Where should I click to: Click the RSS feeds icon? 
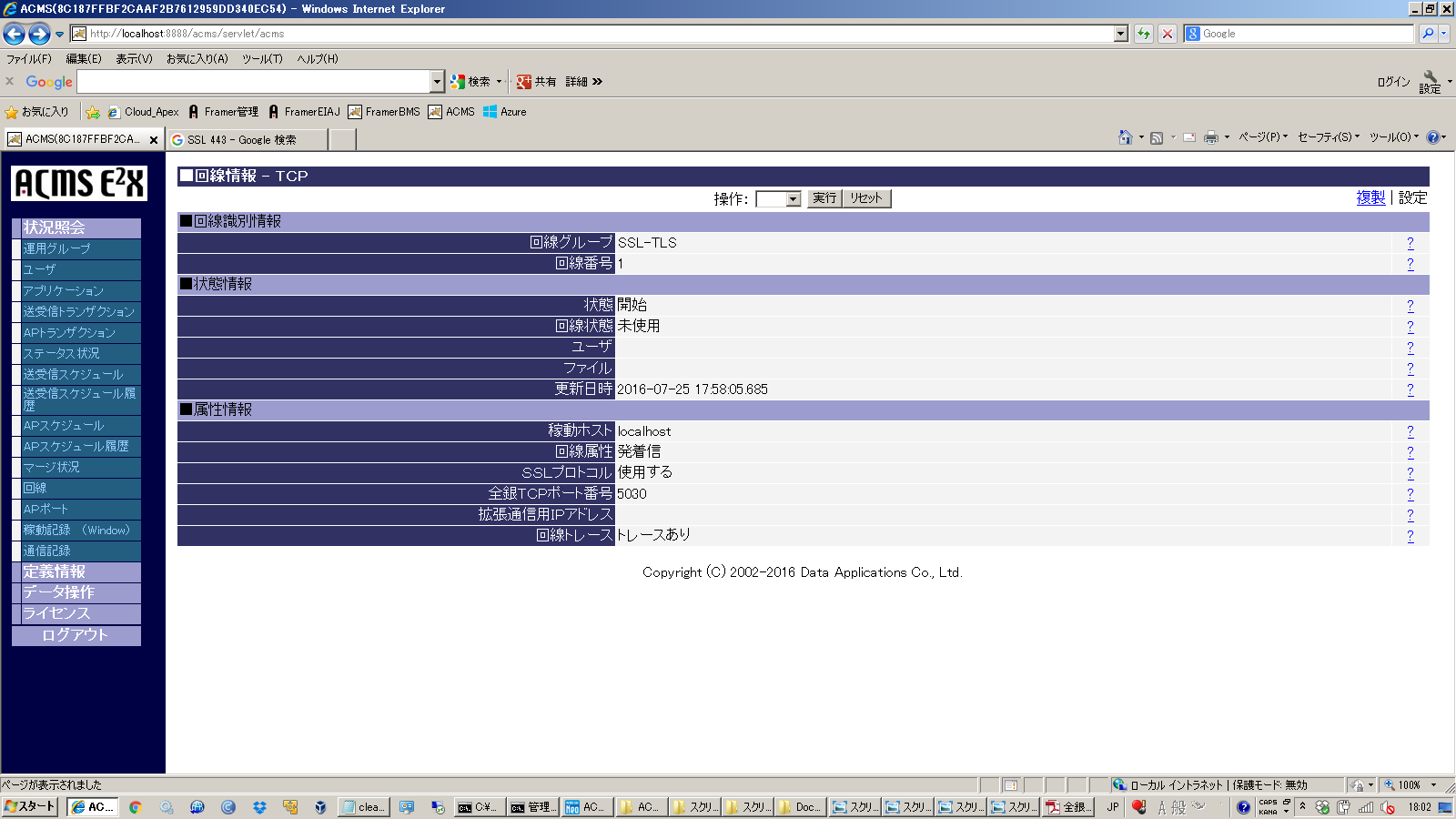point(1157,137)
